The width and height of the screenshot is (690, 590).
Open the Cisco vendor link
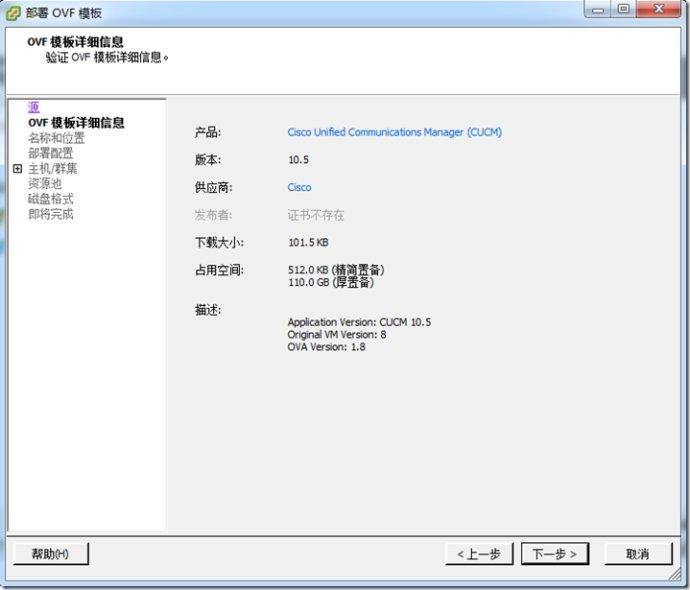pyautogui.click(x=299, y=187)
